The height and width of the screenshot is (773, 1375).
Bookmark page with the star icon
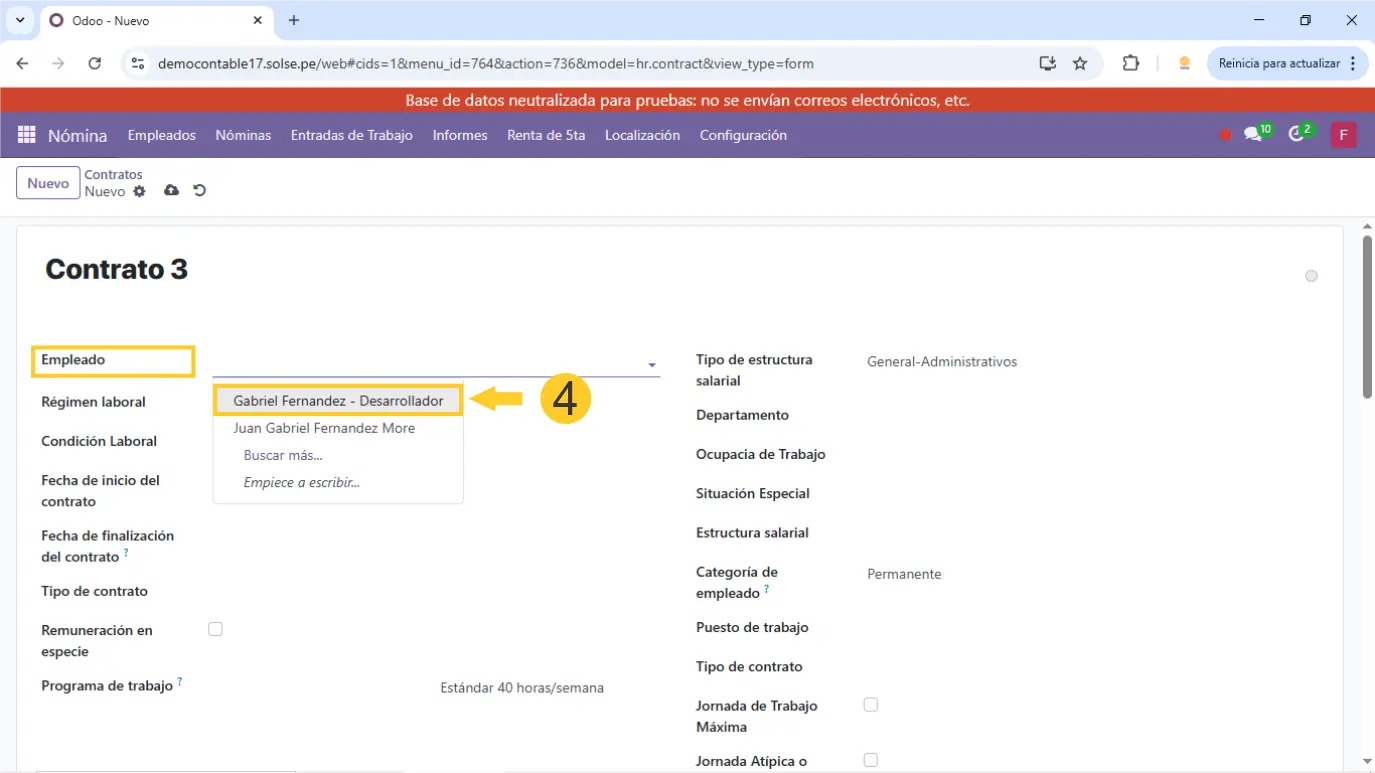(1080, 63)
